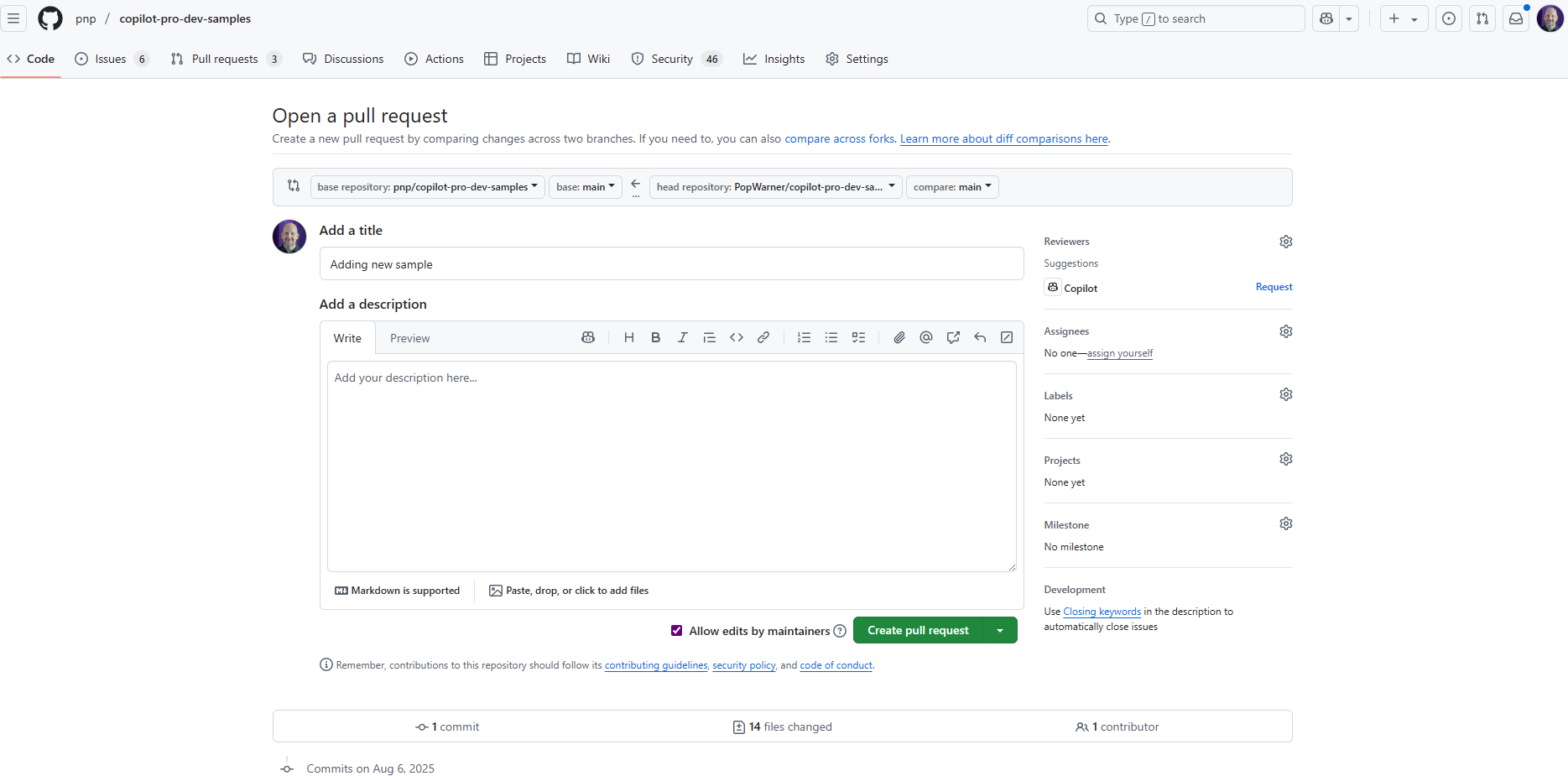Open the Issues icon in header

coord(1449,18)
